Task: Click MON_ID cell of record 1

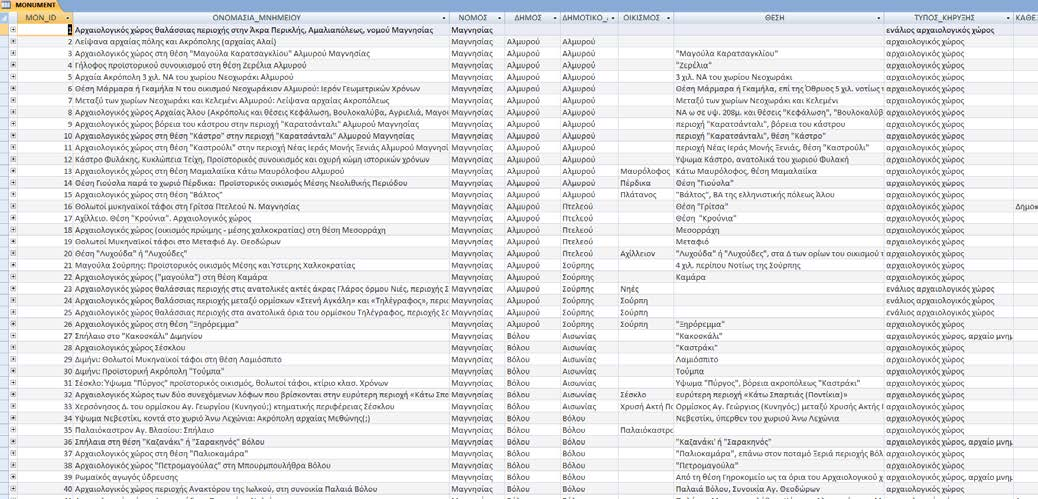Action: click(45, 30)
